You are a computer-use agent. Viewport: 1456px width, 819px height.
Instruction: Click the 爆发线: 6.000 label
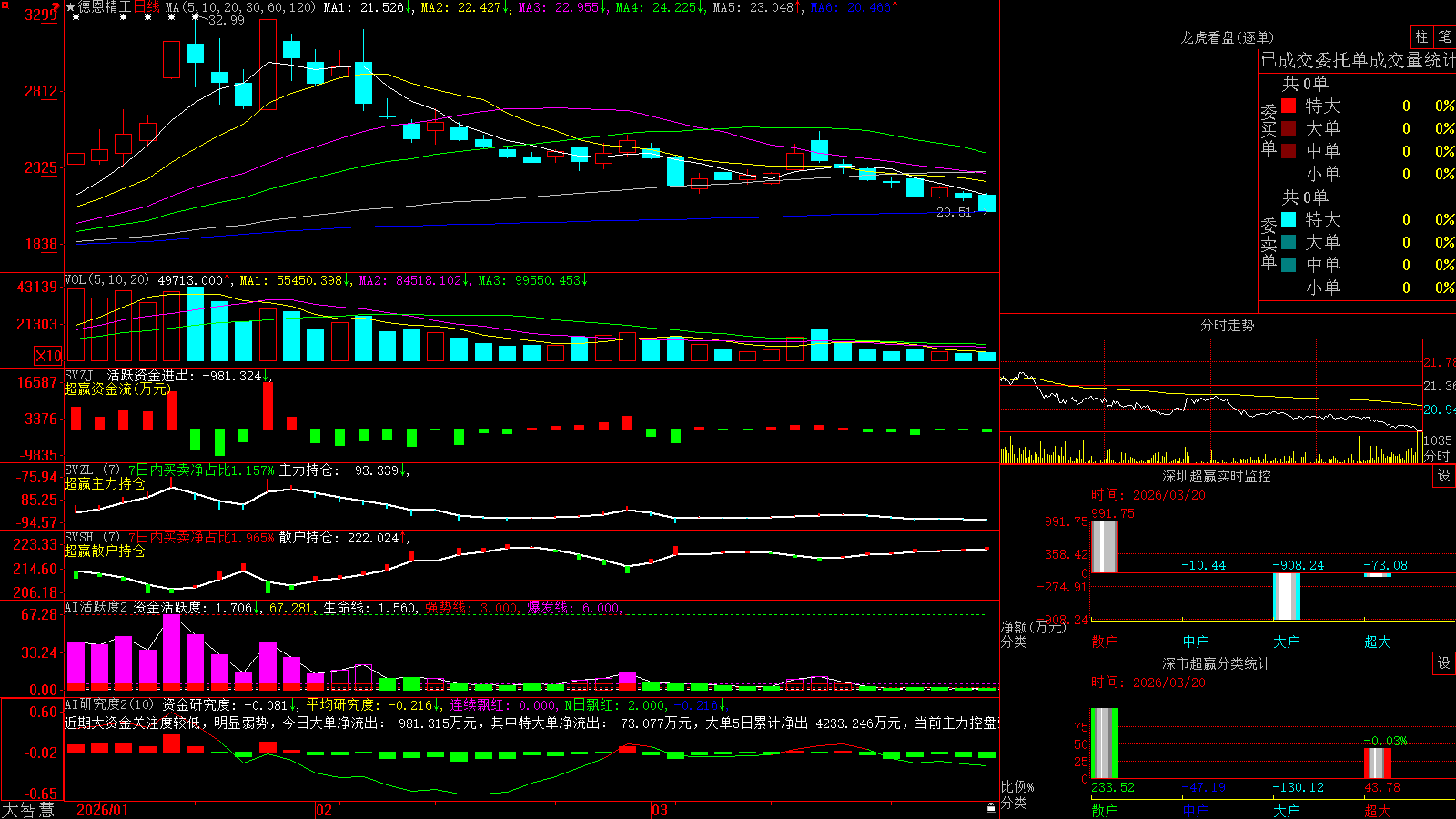coord(574,608)
